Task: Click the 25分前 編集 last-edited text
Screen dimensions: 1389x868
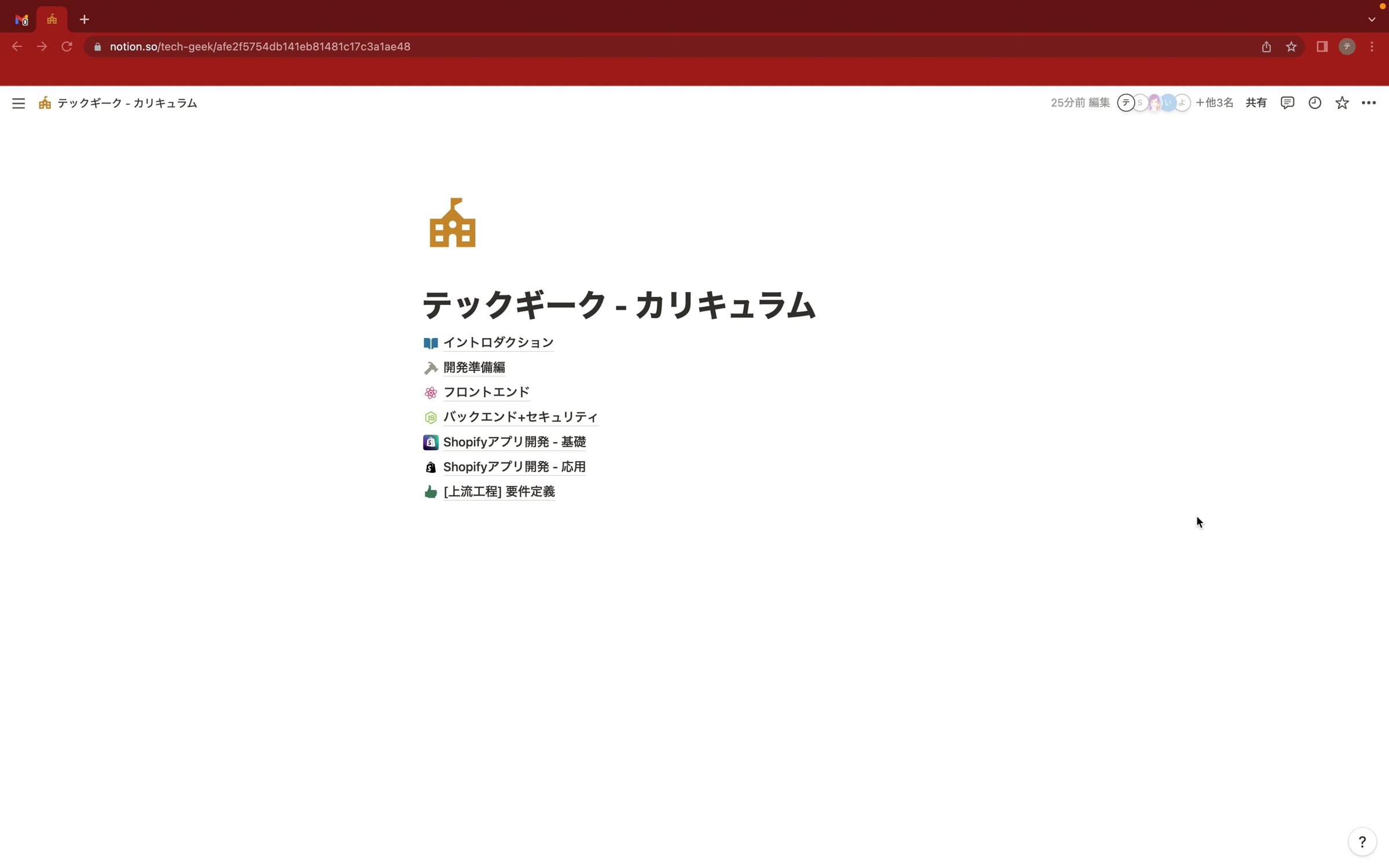Action: click(x=1080, y=103)
